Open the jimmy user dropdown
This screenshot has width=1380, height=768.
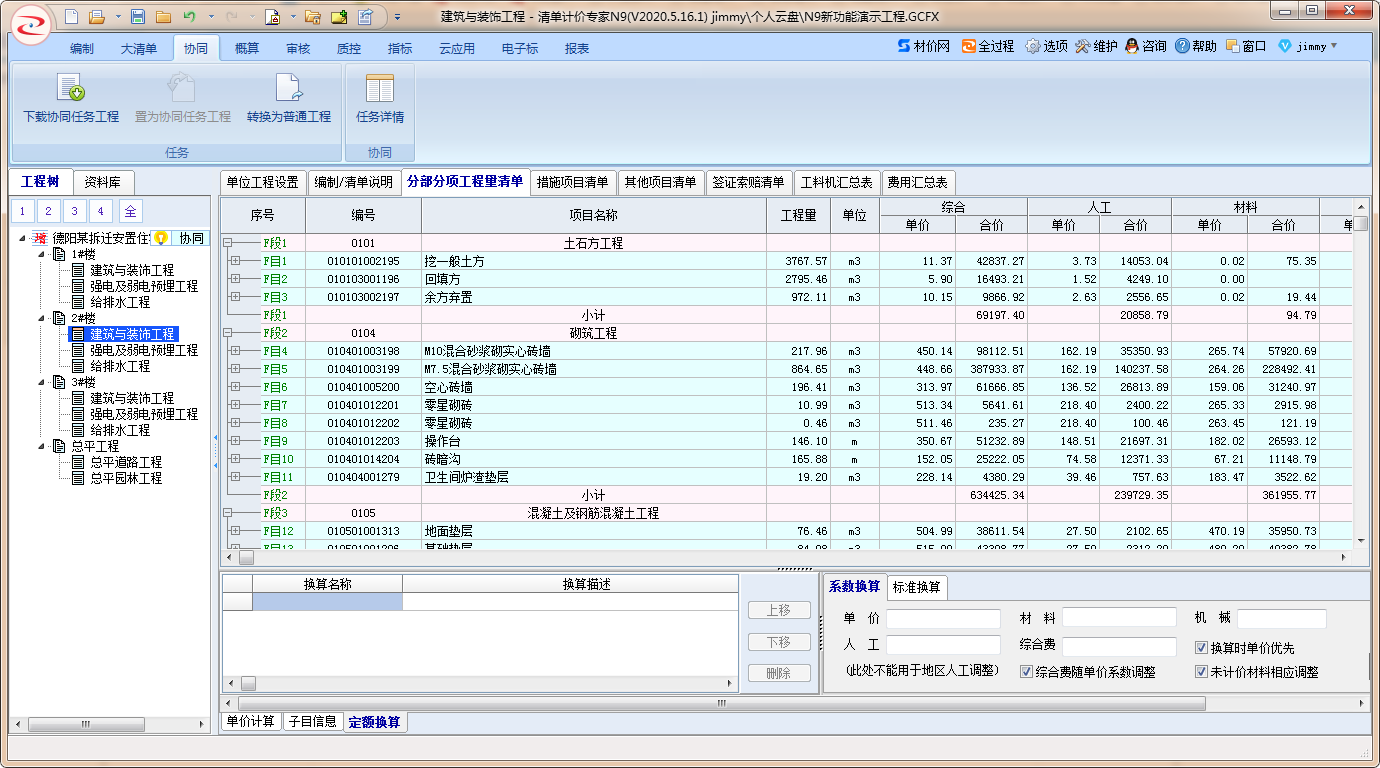pyautogui.click(x=1309, y=46)
